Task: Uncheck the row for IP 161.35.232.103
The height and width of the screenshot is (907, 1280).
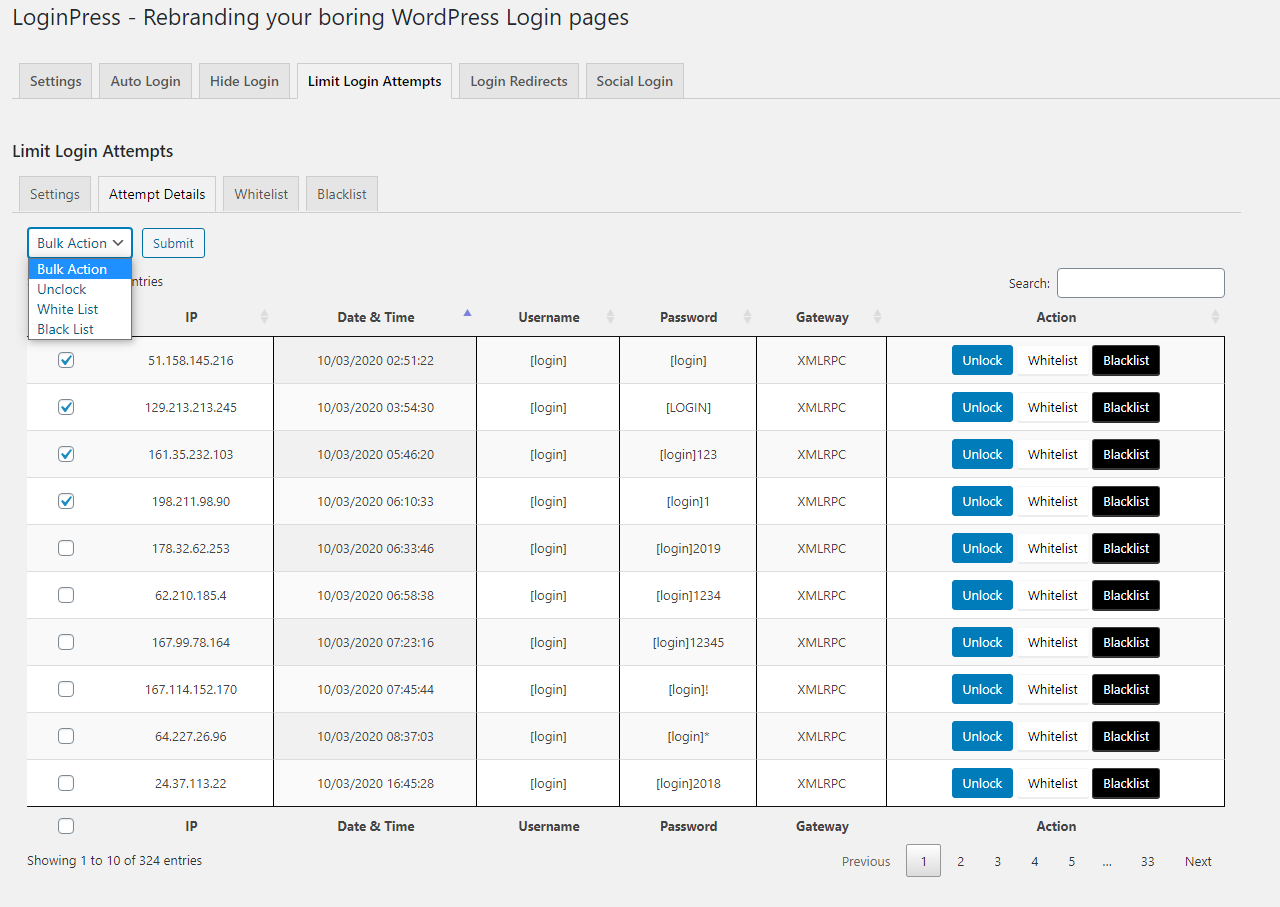Action: click(66, 454)
